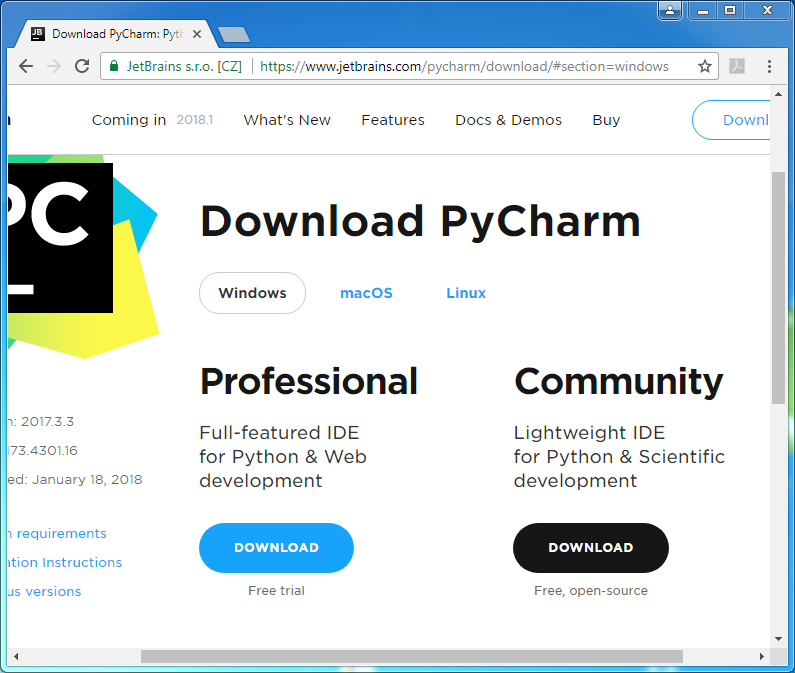The image size is (795, 673).
Task: Open the previous versions link
Action: (x=45, y=591)
